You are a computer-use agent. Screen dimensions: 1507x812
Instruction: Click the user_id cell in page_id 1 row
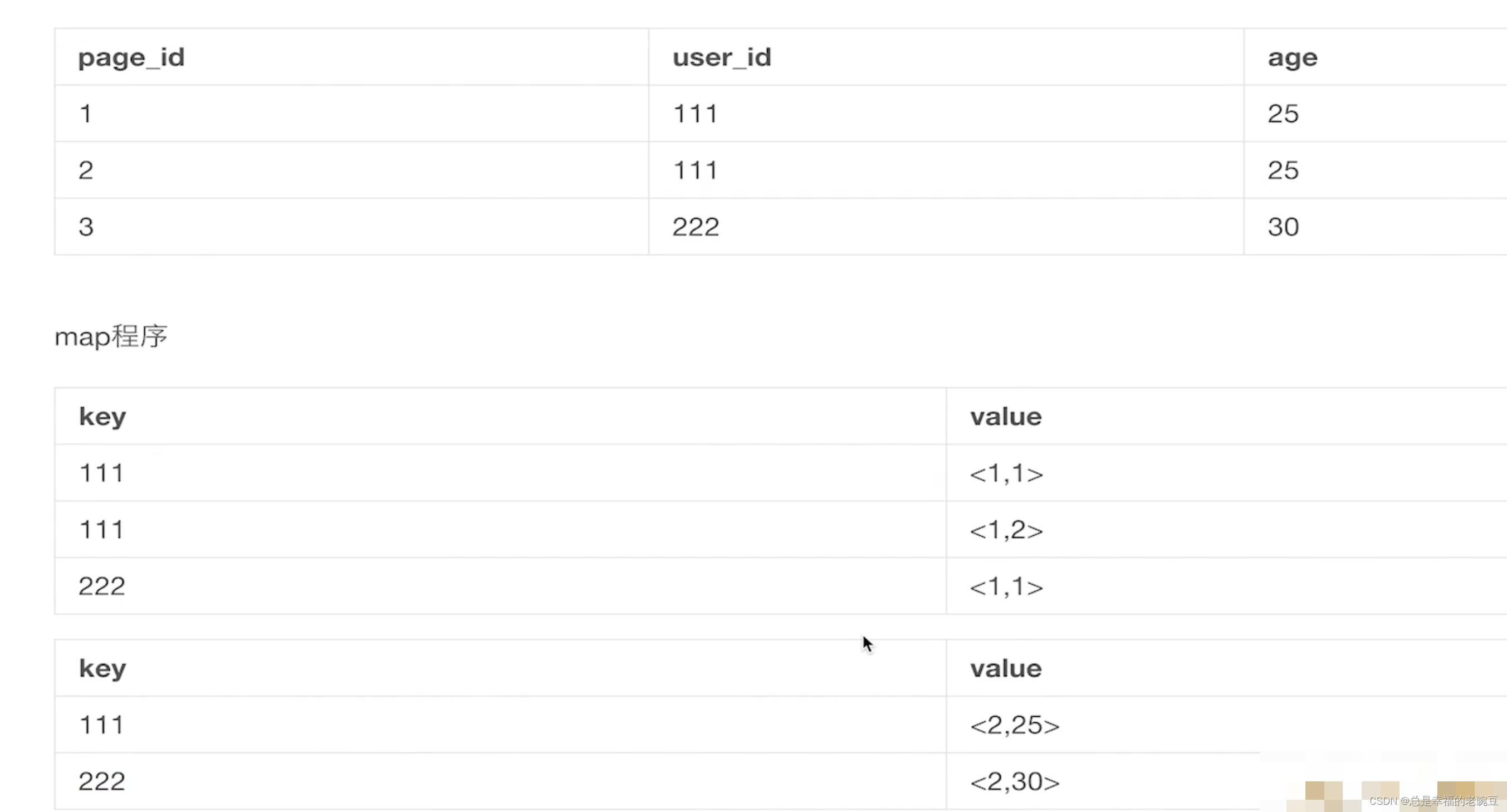click(695, 114)
